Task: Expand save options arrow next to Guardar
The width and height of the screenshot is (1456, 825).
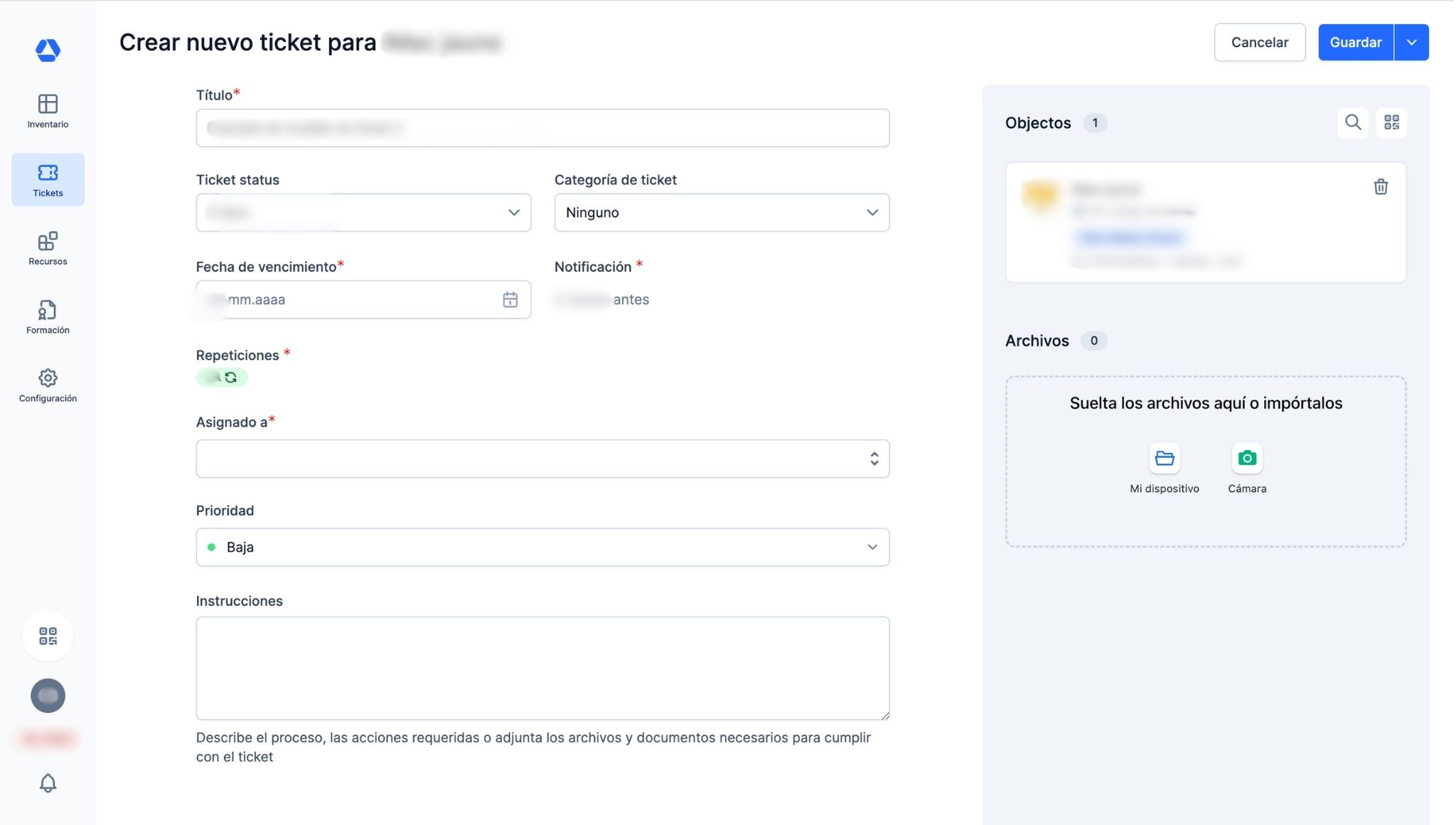Action: click(x=1412, y=42)
